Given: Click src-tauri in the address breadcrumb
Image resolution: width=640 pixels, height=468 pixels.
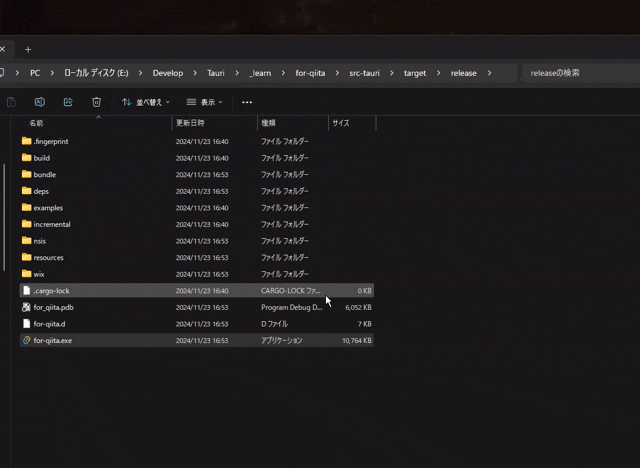Looking at the screenshot, I should [364, 73].
